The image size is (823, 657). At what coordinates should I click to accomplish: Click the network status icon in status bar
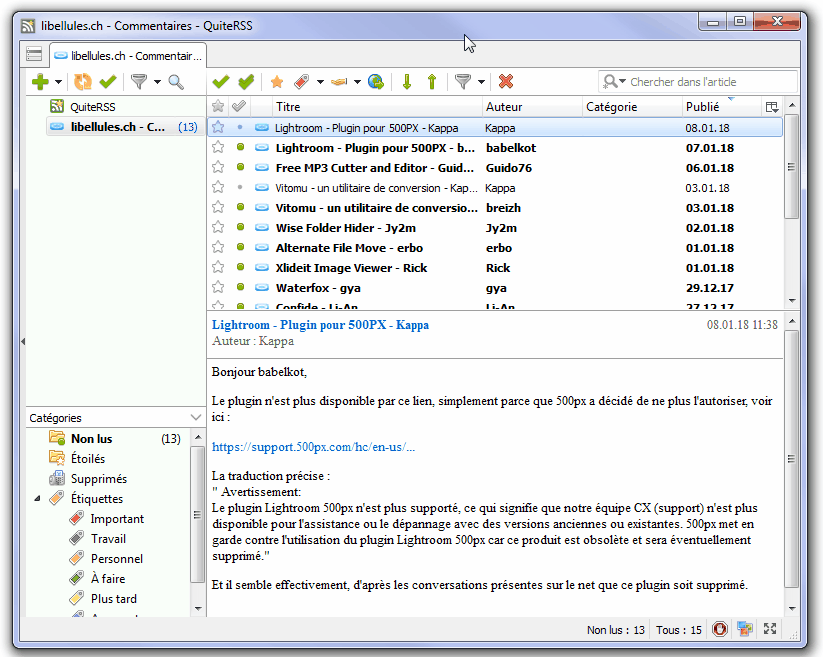[x=745, y=629]
